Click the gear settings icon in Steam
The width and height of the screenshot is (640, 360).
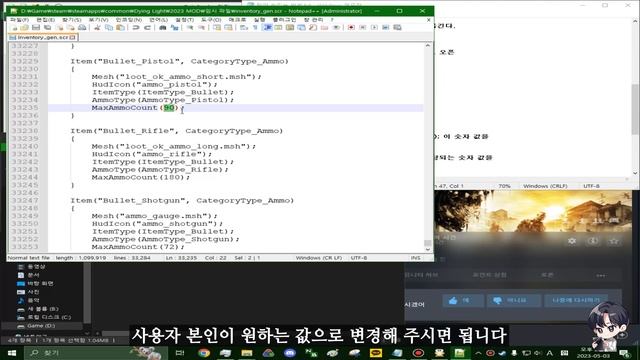[x=572, y=241]
